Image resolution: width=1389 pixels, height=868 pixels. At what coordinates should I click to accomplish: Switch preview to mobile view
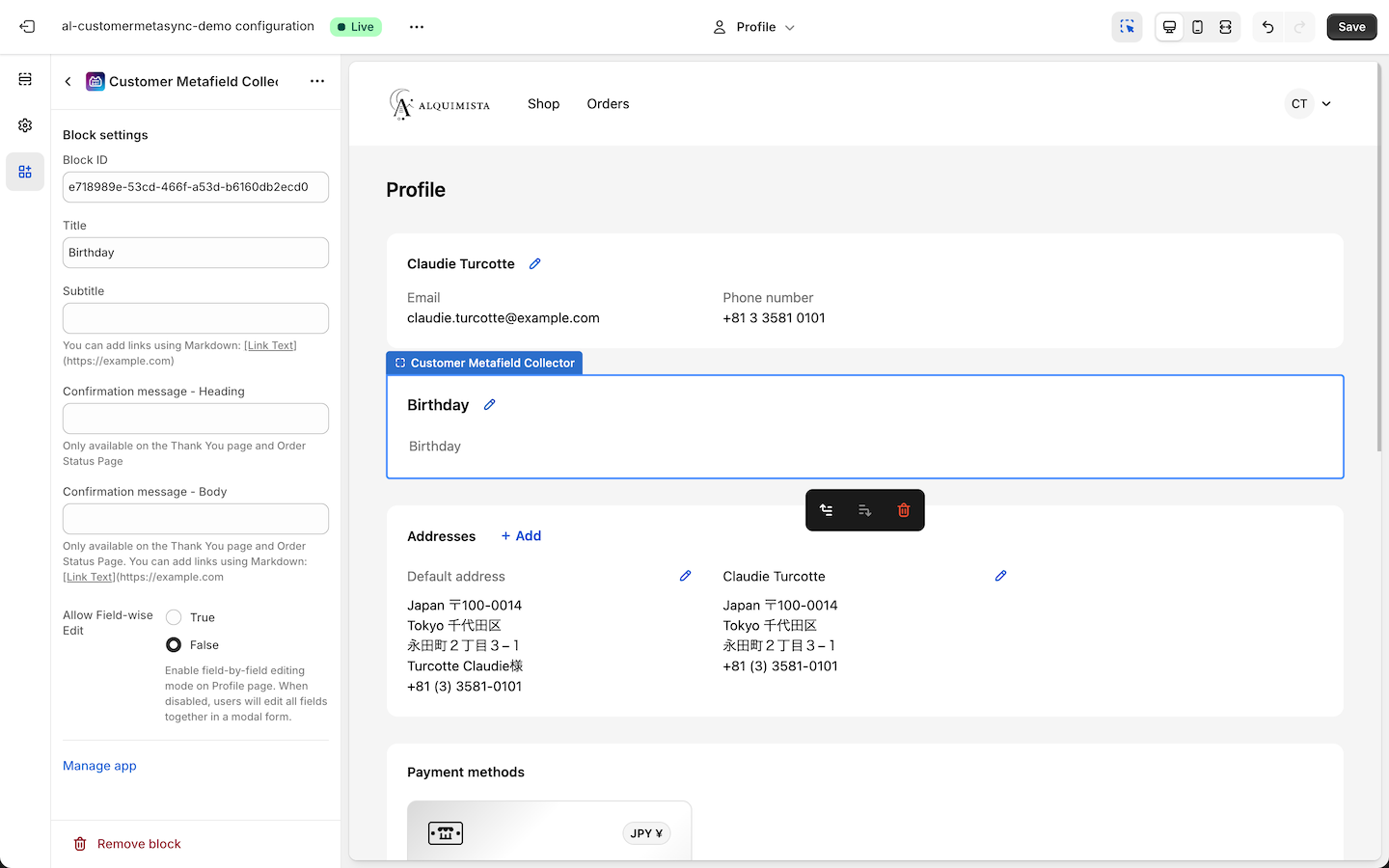click(1197, 26)
